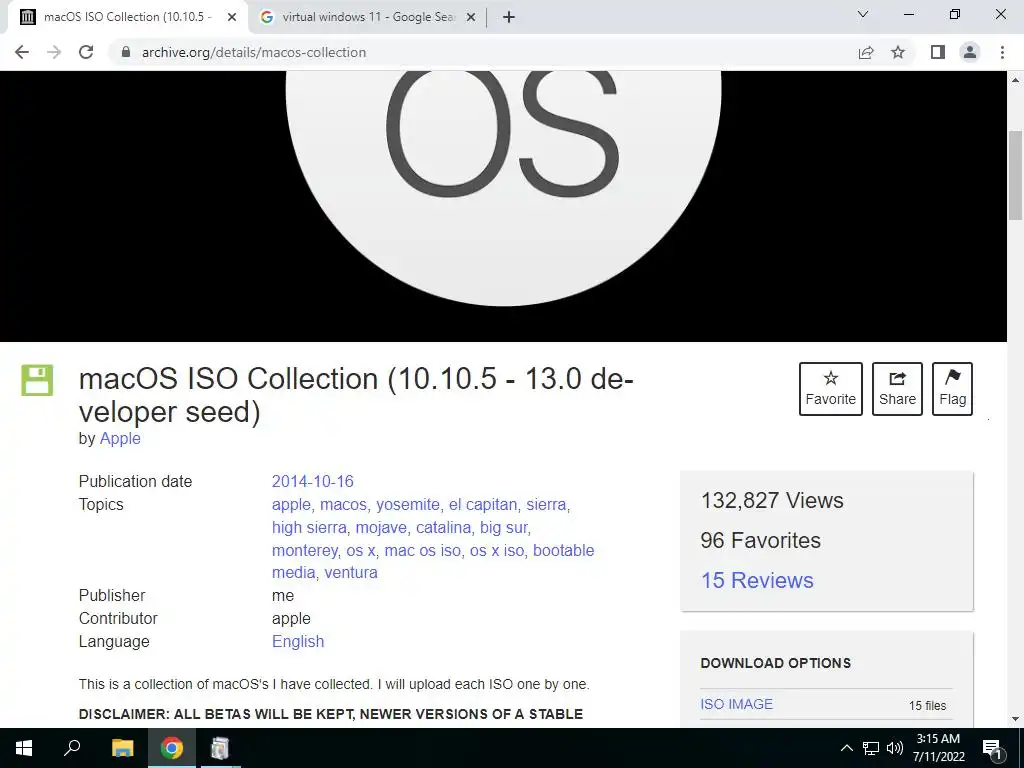
Task: Select the macOS ISO Collection tab
Action: click(x=127, y=17)
